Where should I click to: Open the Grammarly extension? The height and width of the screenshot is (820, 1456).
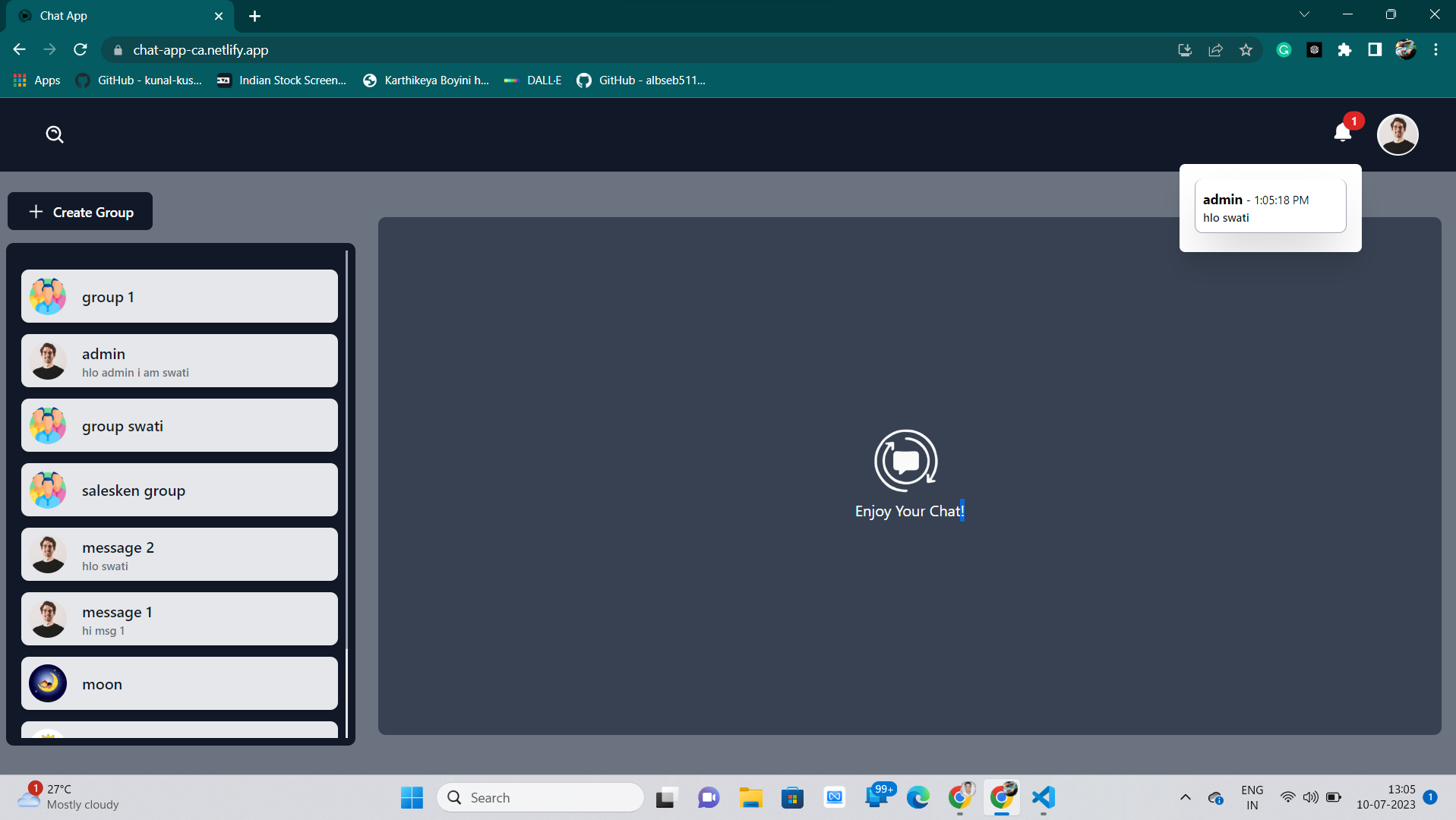click(x=1284, y=50)
